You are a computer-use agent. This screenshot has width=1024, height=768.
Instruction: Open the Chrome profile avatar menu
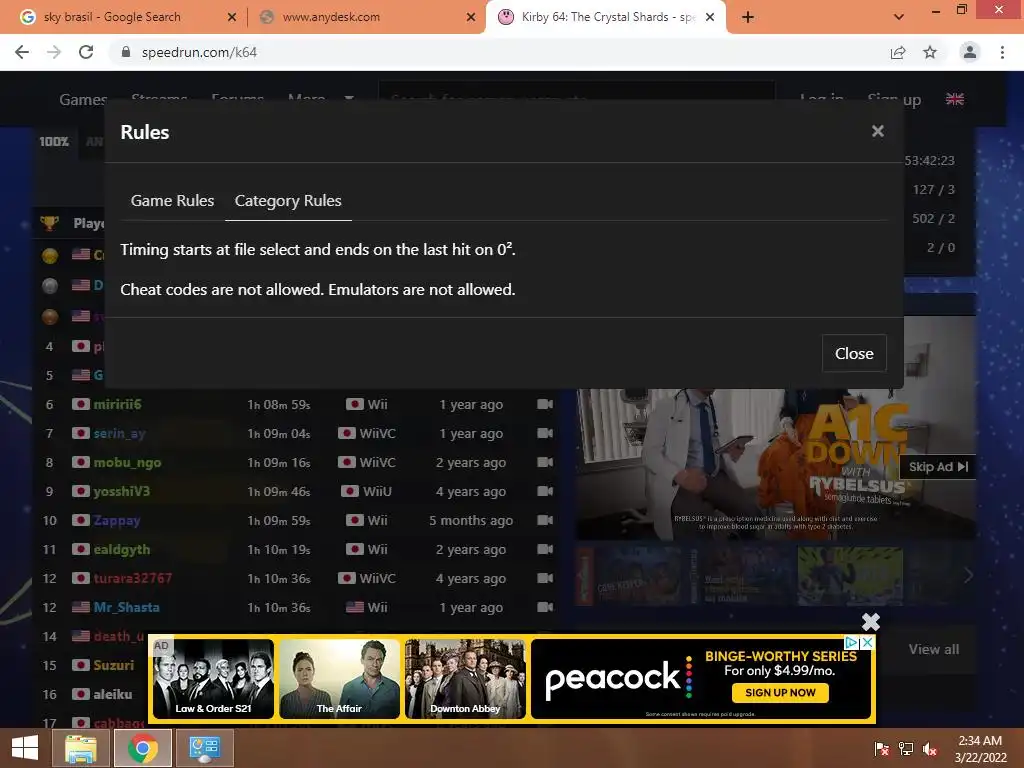point(970,52)
